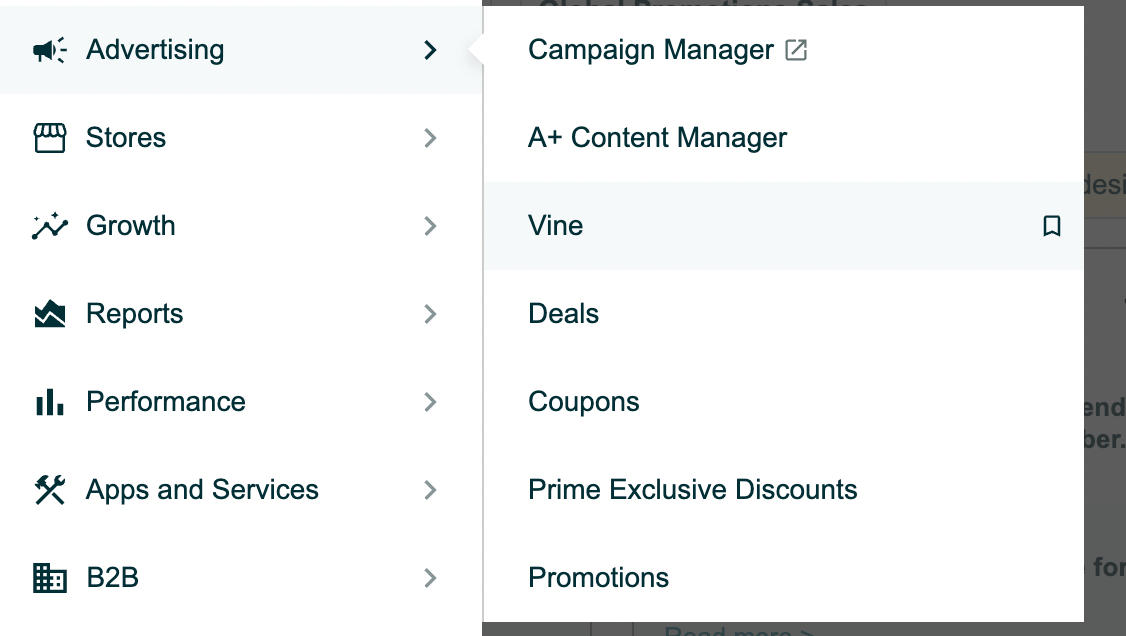Expand the Performance submenu arrow
Screen dimensions: 1126x636
430,402
